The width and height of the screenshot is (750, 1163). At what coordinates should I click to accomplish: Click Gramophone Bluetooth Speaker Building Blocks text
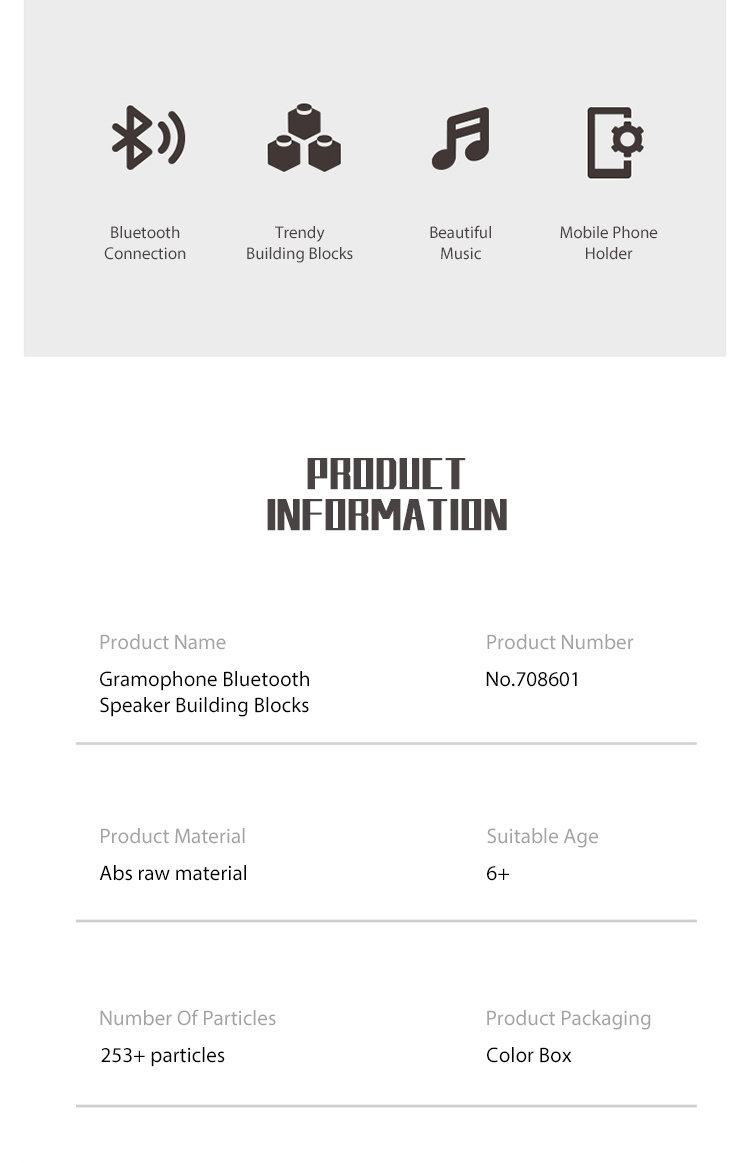coord(204,692)
